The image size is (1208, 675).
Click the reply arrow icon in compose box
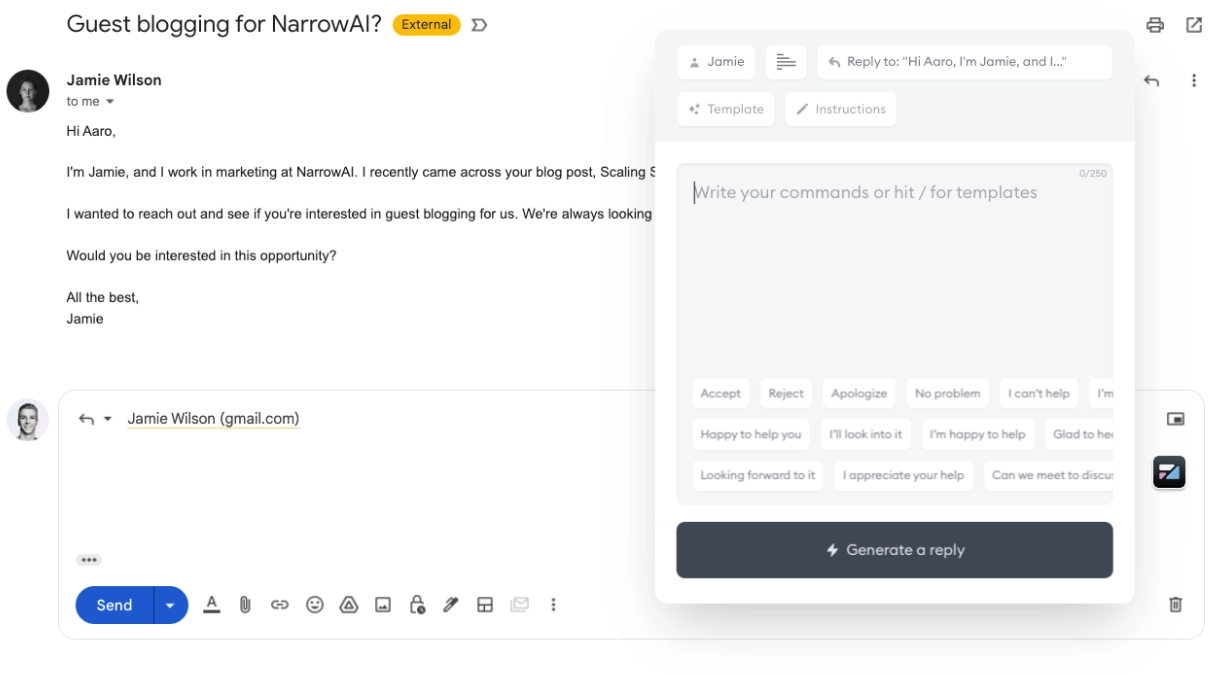click(x=87, y=419)
